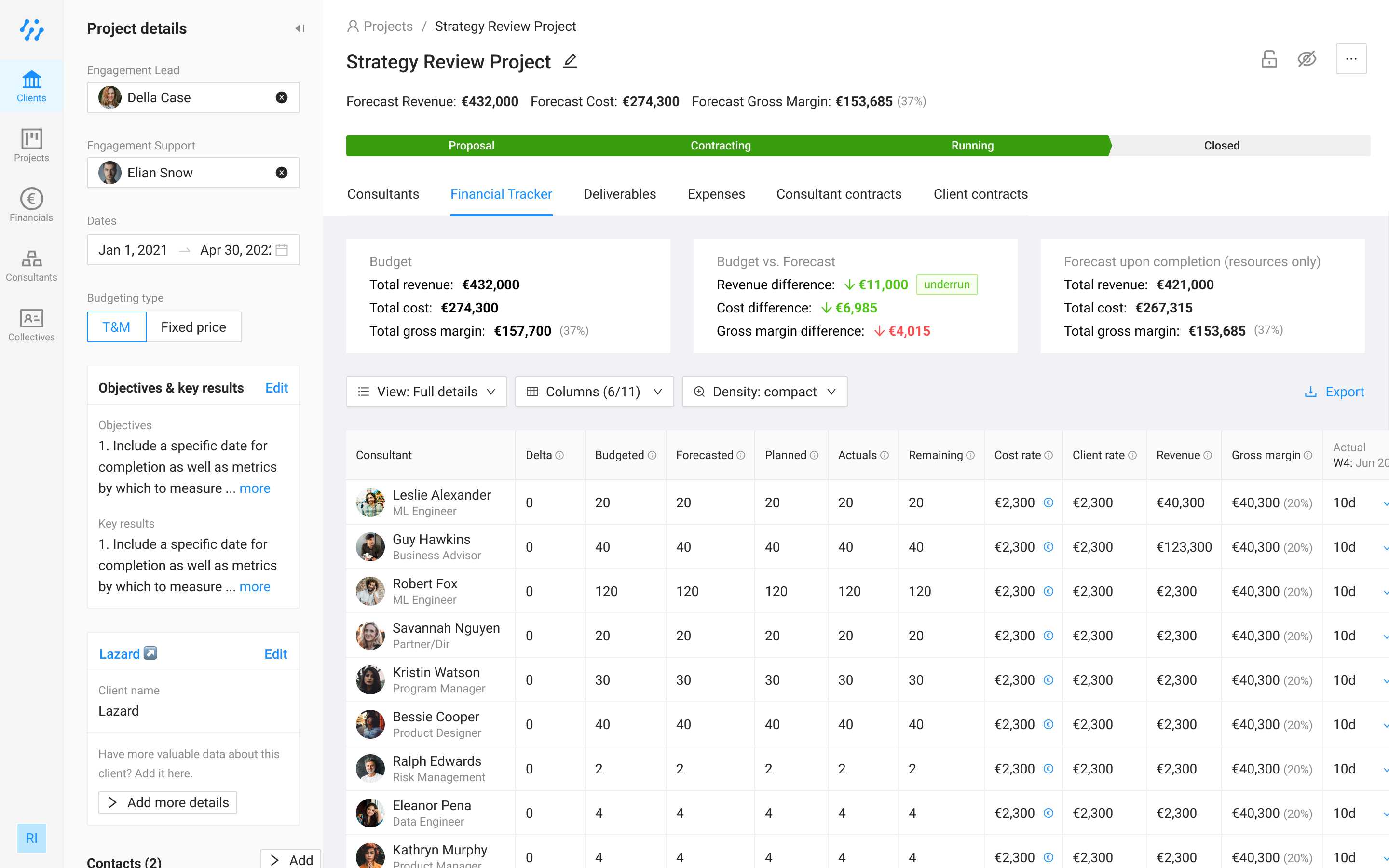Open the more options ellipsis menu
1389x868 pixels.
(x=1350, y=59)
